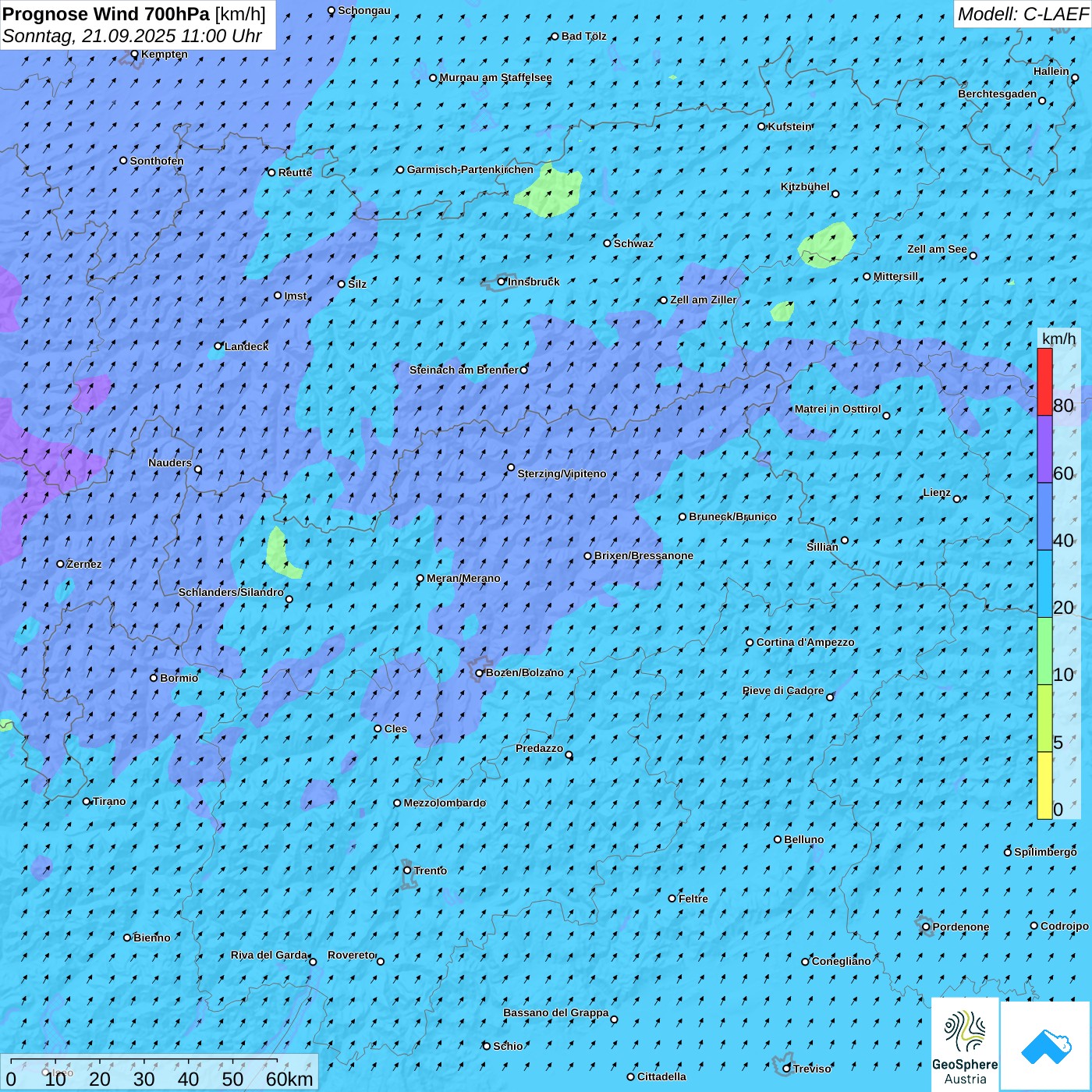Click the green 10 km/h legend swatch

(1044, 651)
